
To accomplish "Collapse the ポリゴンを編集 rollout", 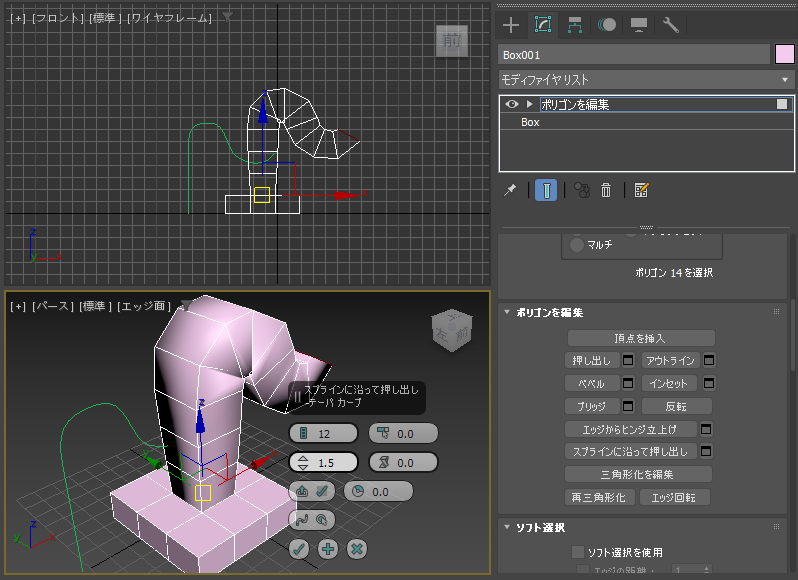I will (507, 312).
